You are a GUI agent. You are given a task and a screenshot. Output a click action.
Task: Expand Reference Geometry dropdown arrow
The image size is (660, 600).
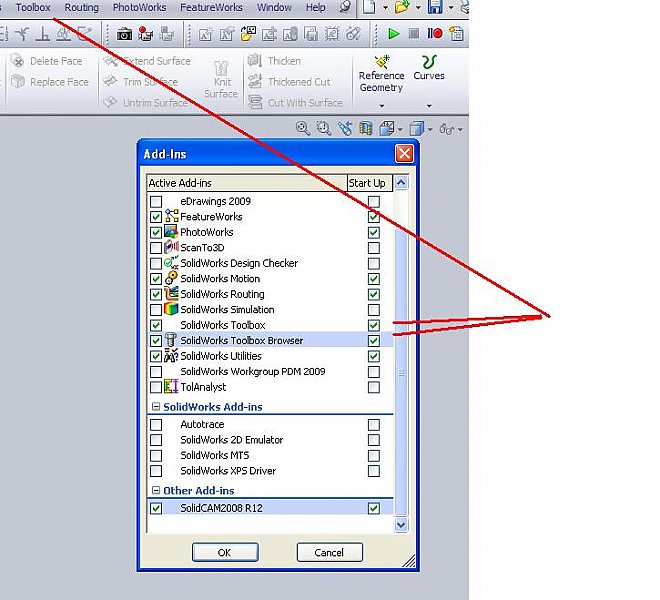click(x=382, y=106)
